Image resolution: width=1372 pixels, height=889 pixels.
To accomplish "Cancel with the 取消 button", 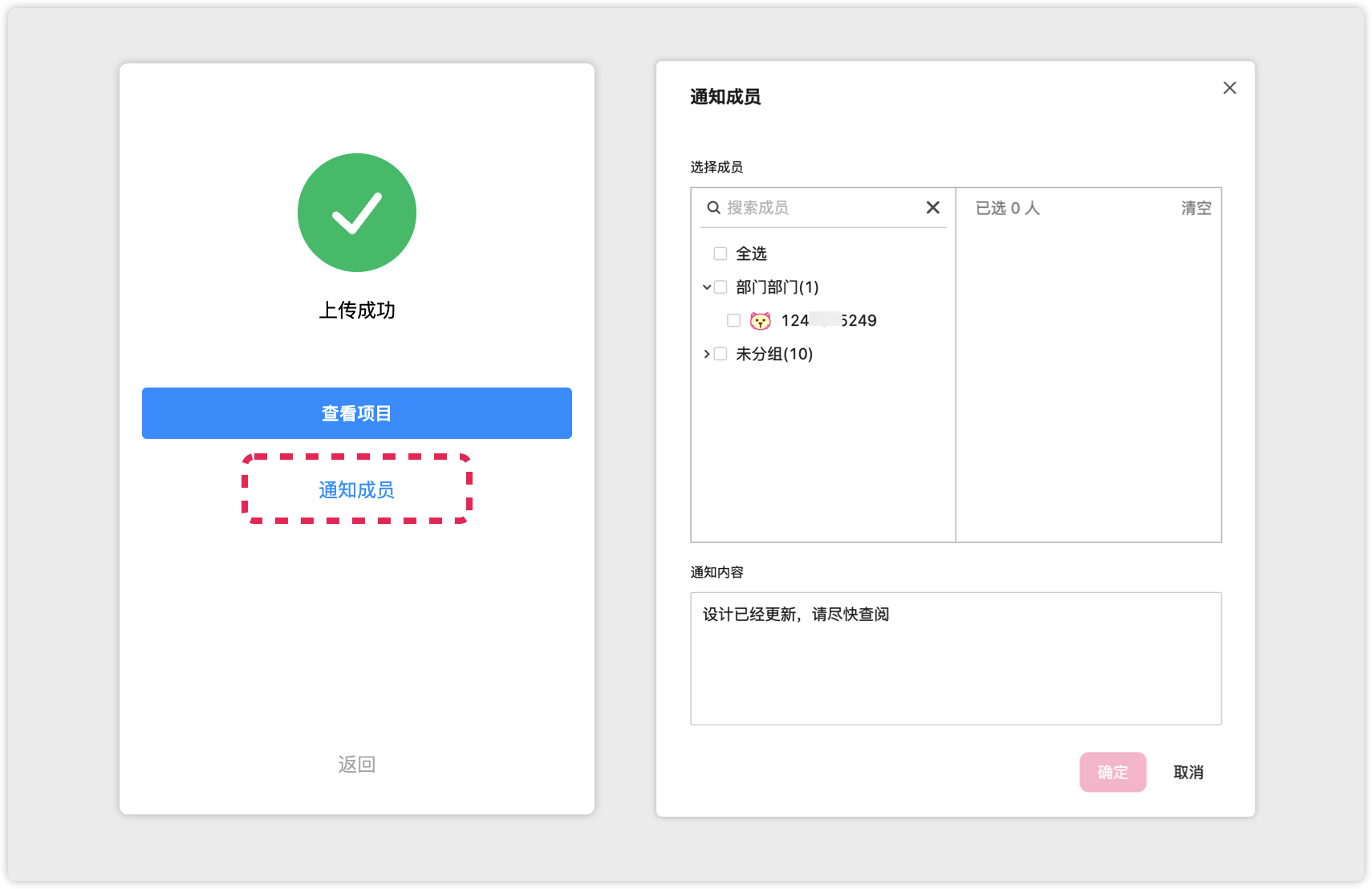I will (x=1188, y=772).
